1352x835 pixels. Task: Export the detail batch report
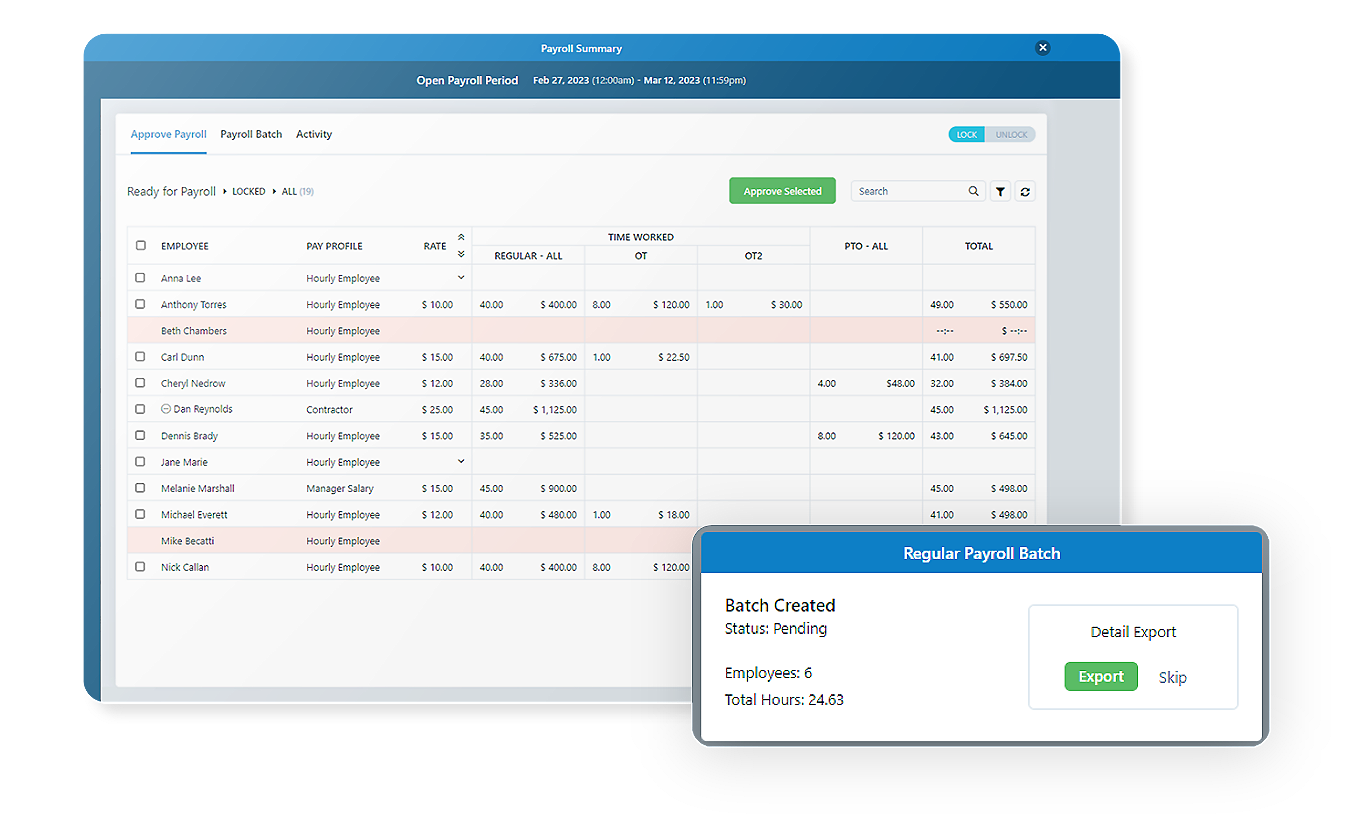[x=1100, y=676]
